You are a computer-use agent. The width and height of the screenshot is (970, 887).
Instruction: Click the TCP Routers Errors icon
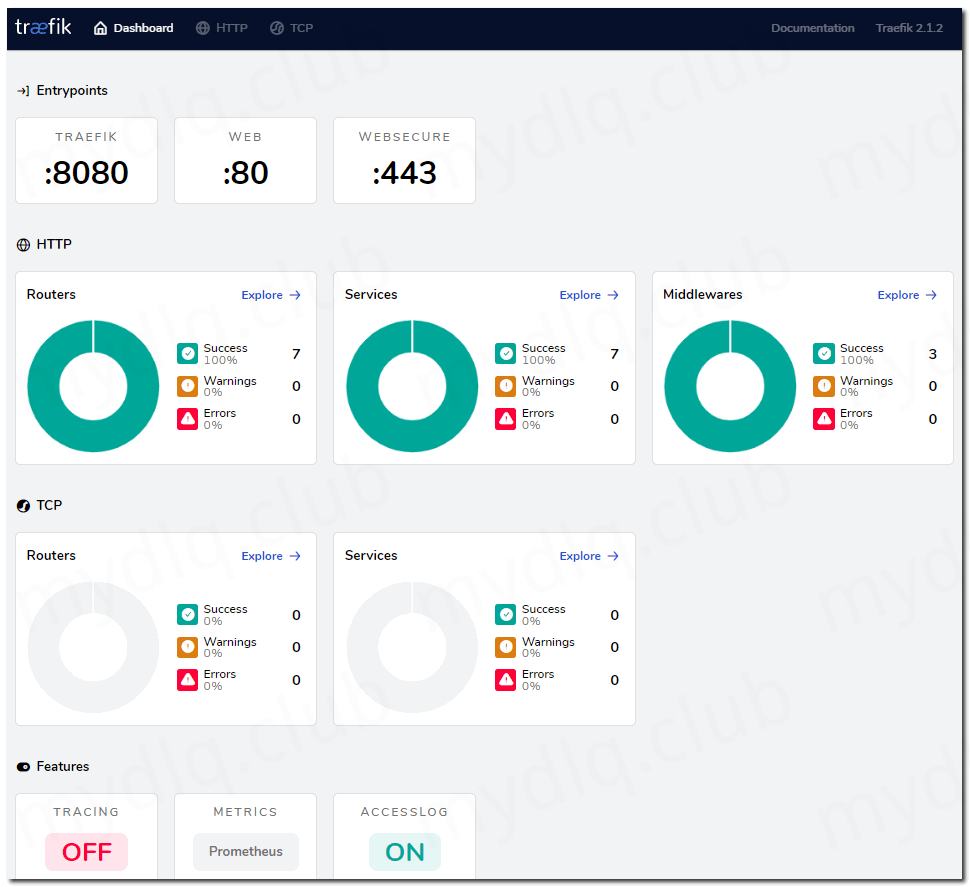188,680
